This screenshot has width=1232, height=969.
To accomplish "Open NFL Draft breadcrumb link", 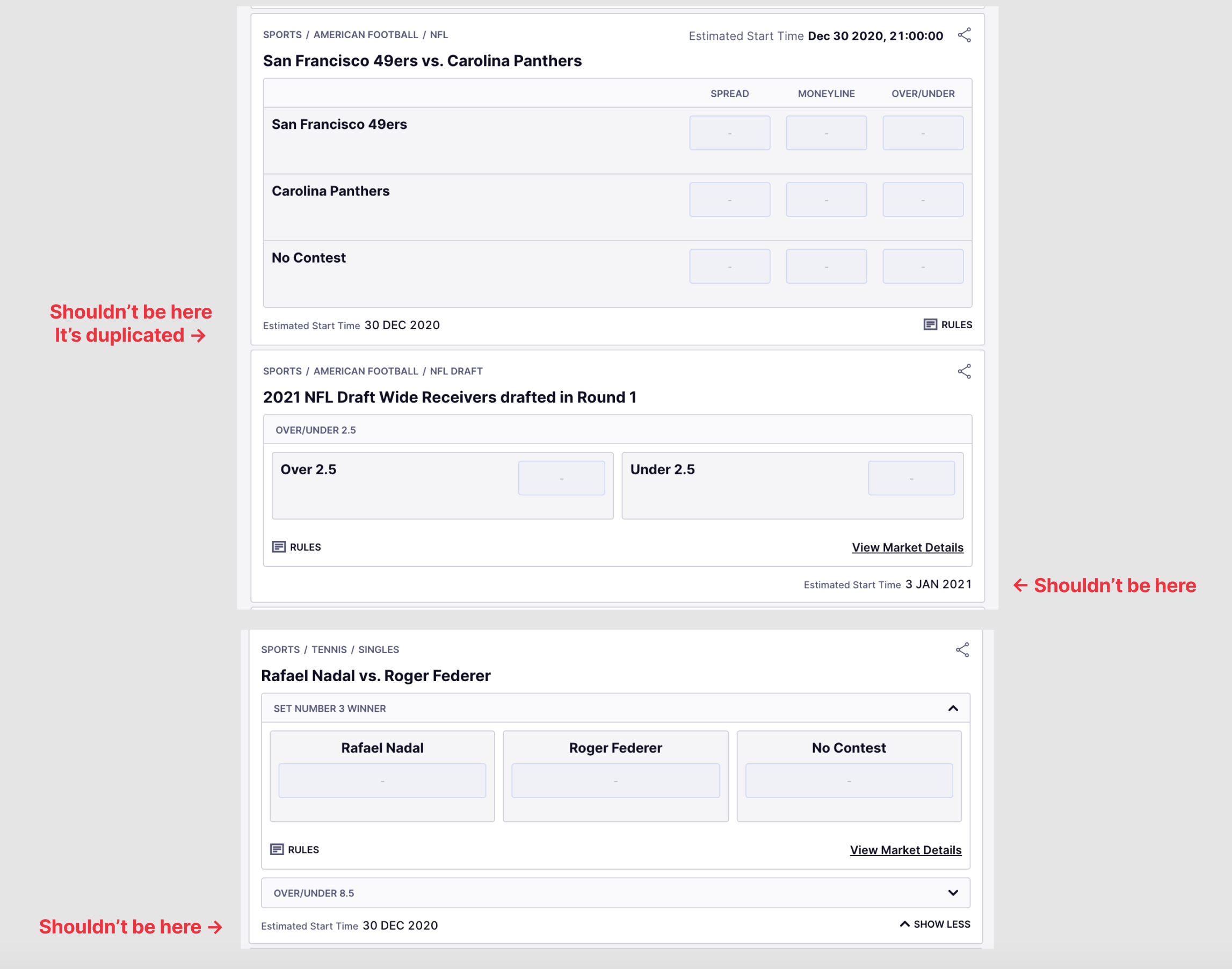I will [455, 372].
